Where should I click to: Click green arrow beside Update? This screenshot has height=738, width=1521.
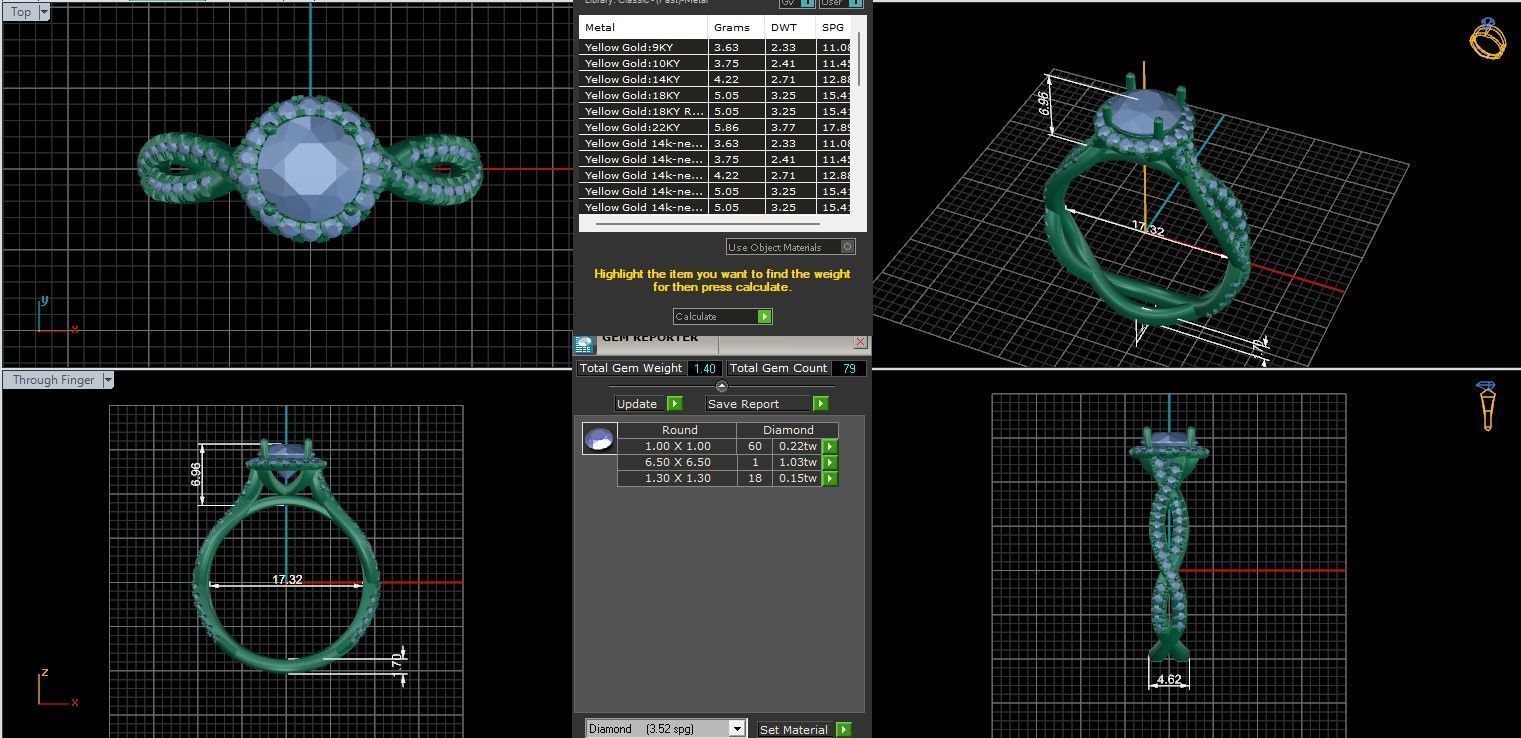(675, 404)
